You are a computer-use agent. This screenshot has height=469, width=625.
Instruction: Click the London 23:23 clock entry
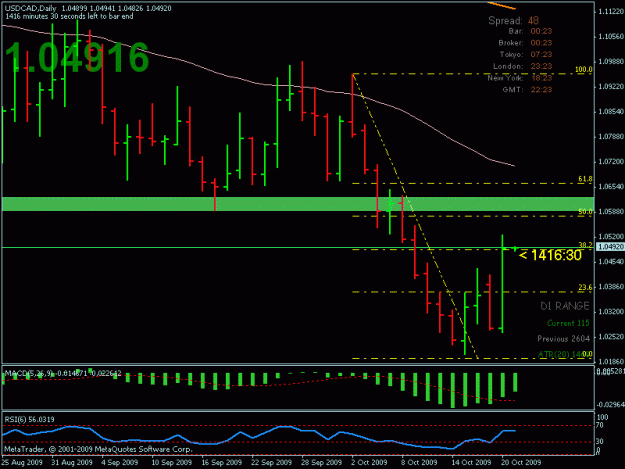click(x=523, y=66)
